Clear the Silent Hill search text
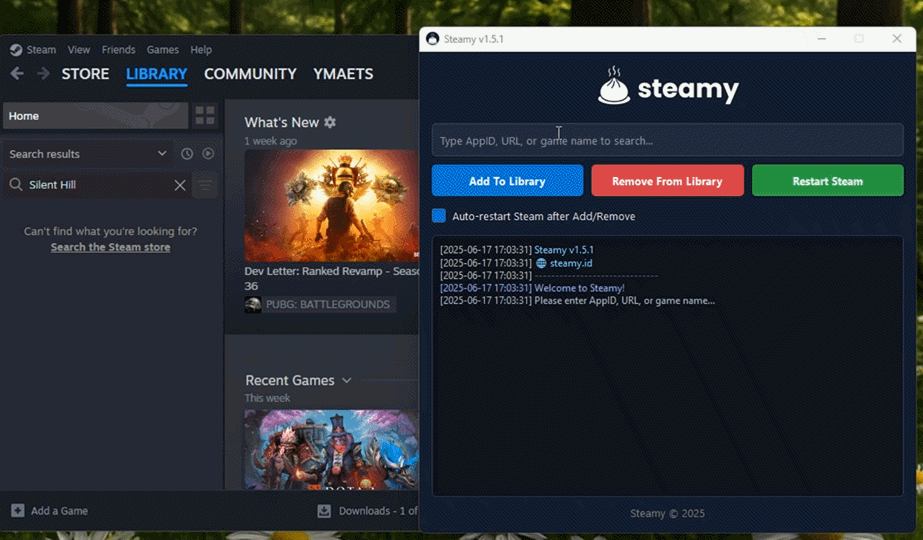This screenshot has height=540, width=923. pyautogui.click(x=180, y=185)
